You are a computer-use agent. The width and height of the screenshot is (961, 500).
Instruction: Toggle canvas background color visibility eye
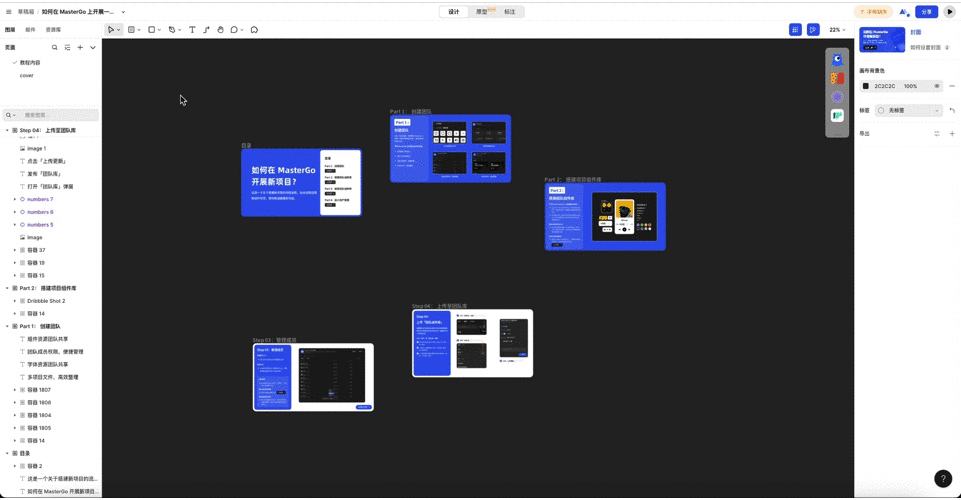936,86
